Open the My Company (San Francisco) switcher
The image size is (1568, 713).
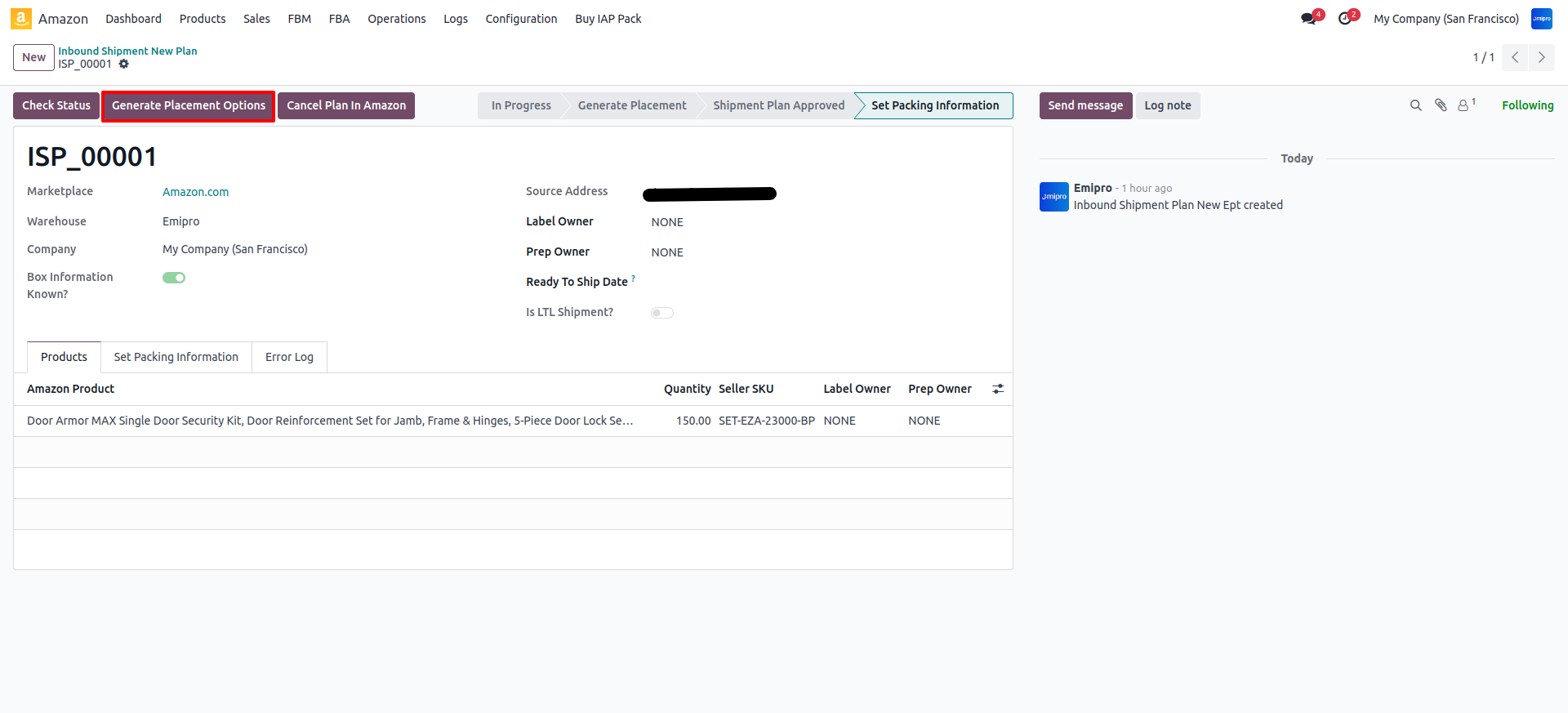point(1445,19)
